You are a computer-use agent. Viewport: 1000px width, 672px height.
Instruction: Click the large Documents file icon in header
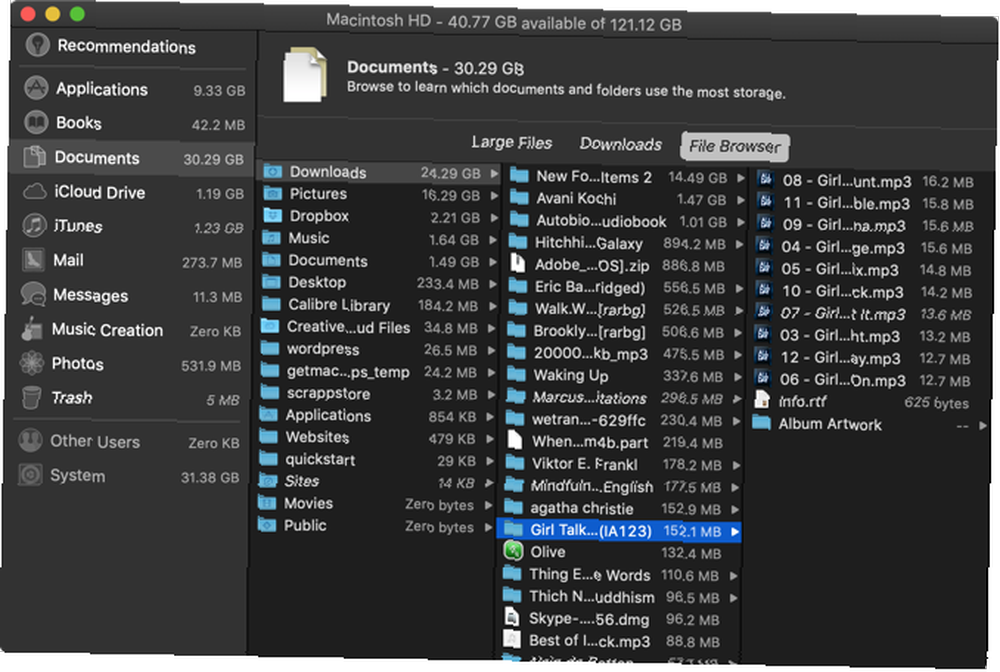tap(305, 74)
